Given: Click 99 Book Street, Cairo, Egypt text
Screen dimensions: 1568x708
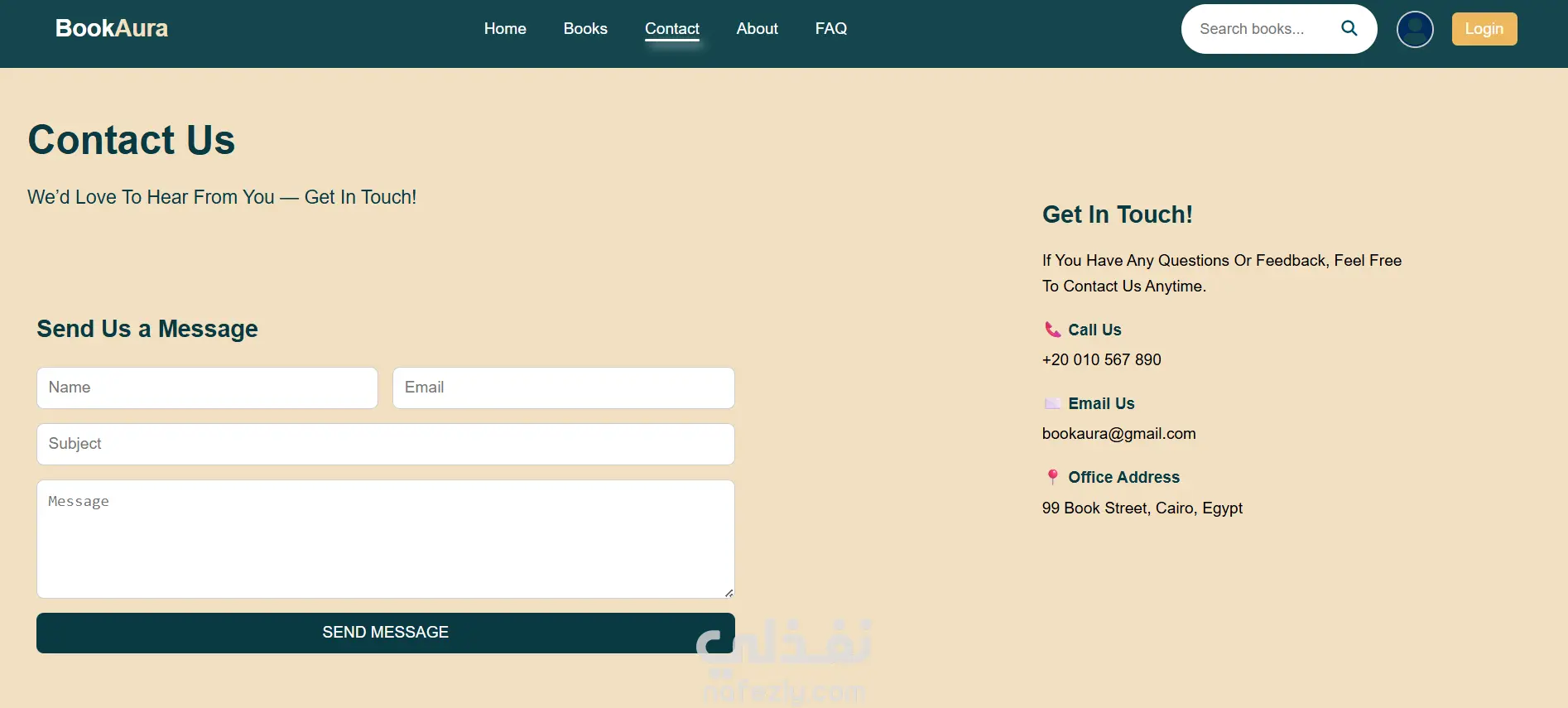Looking at the screenshot, I should [1142, 508].
